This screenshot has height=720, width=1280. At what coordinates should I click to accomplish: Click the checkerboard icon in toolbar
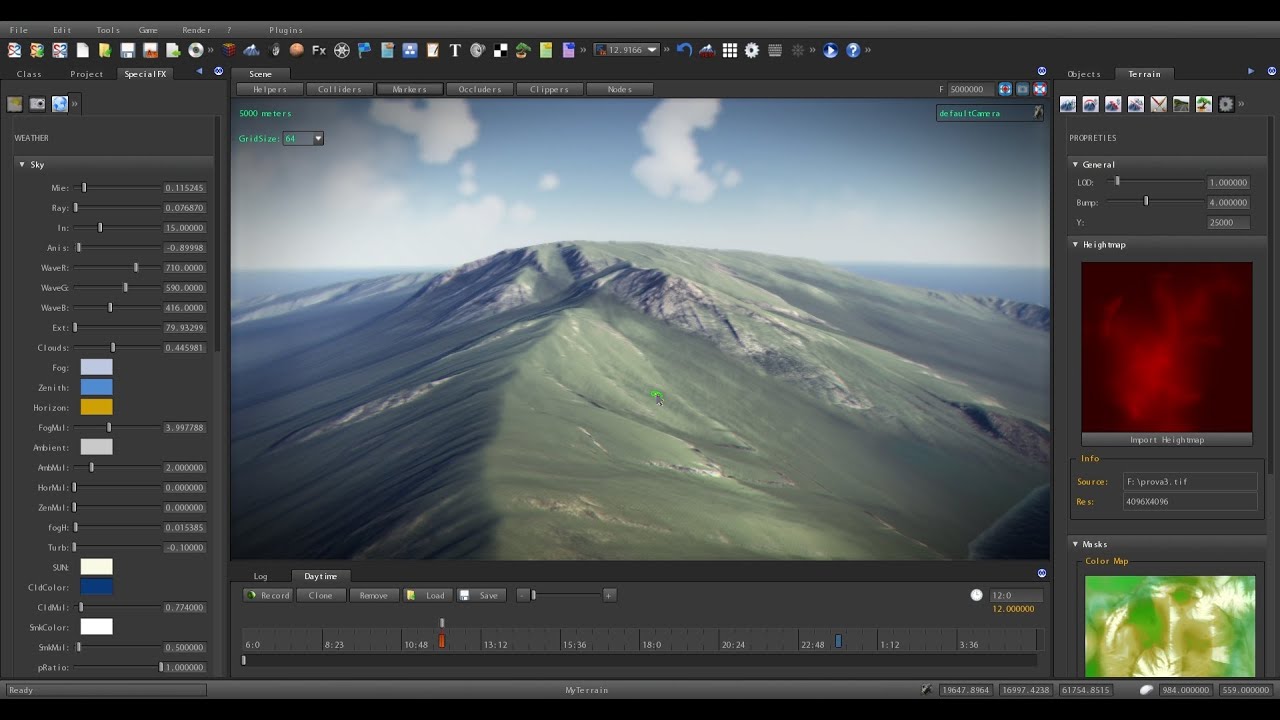pos(500,50)
